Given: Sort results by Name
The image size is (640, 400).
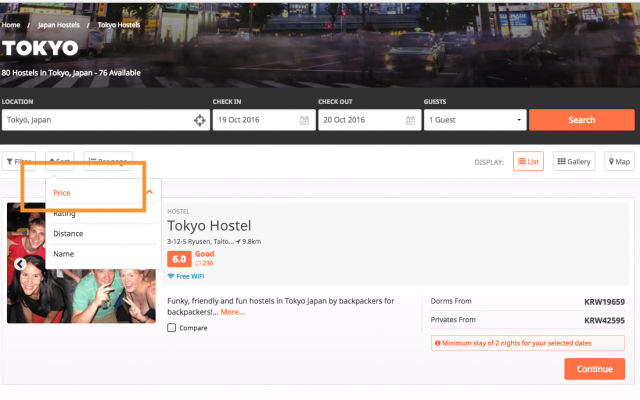Looking at the screenshot, I should pyautogui.click(x=63, y=254).
